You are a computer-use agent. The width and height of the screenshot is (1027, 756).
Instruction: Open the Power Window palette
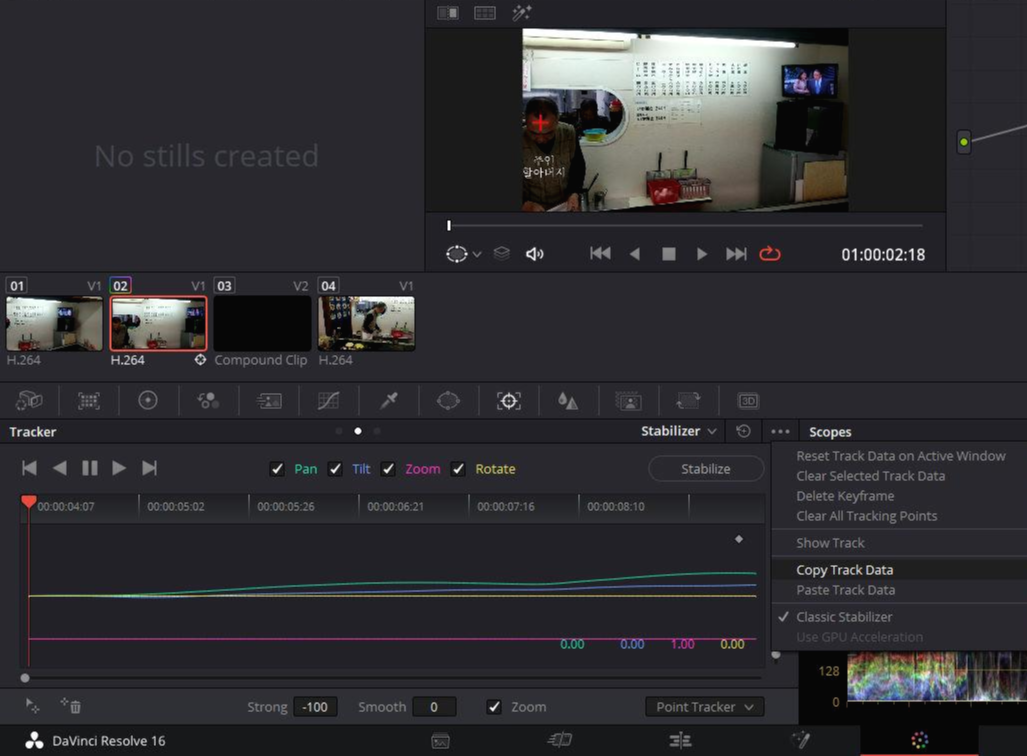pyautogui.click(x=448, y=400)
